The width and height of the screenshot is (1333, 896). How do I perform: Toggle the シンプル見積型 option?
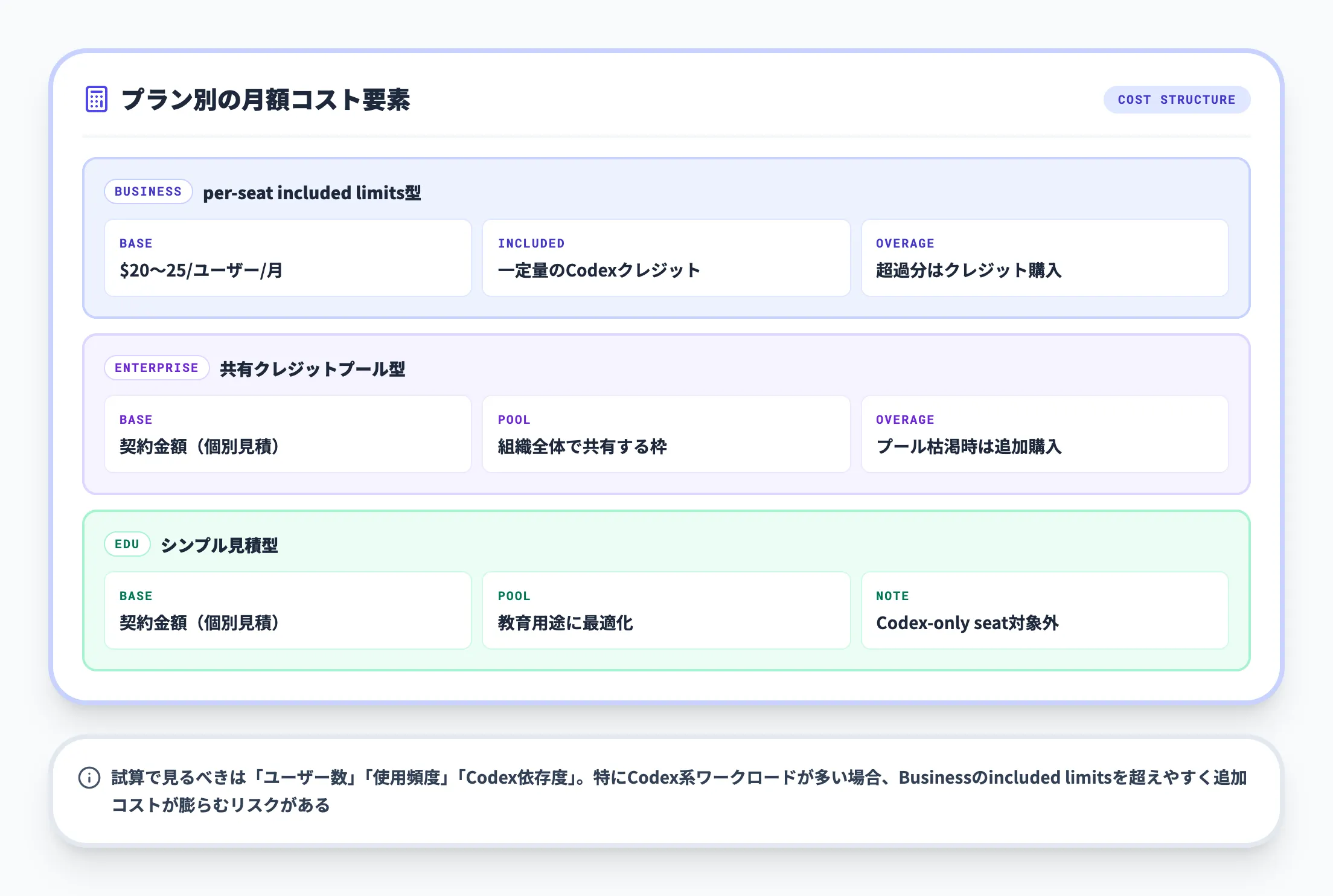(219, 545)
